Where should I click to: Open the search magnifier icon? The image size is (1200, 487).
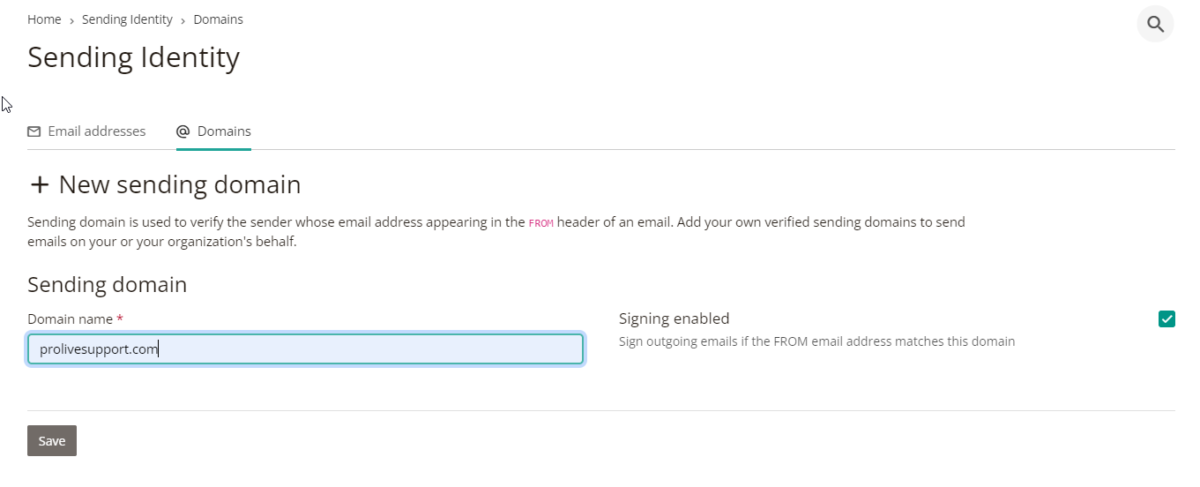click(x=1155, y=24)
